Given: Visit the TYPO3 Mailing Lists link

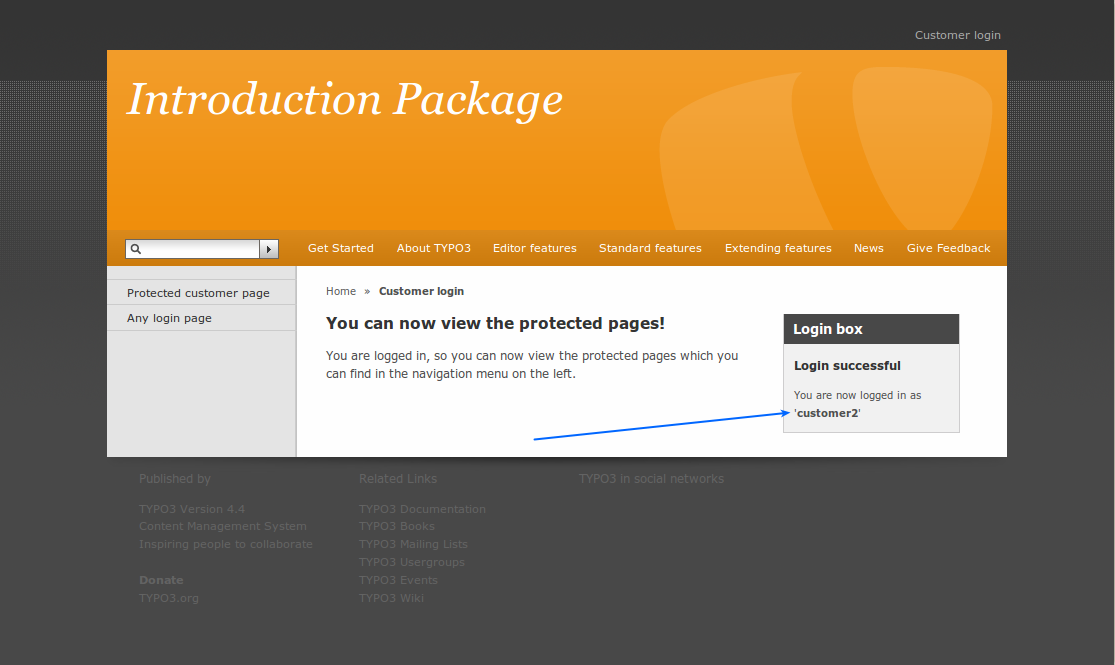Looking at the screenshot, I should click(413, 544).
